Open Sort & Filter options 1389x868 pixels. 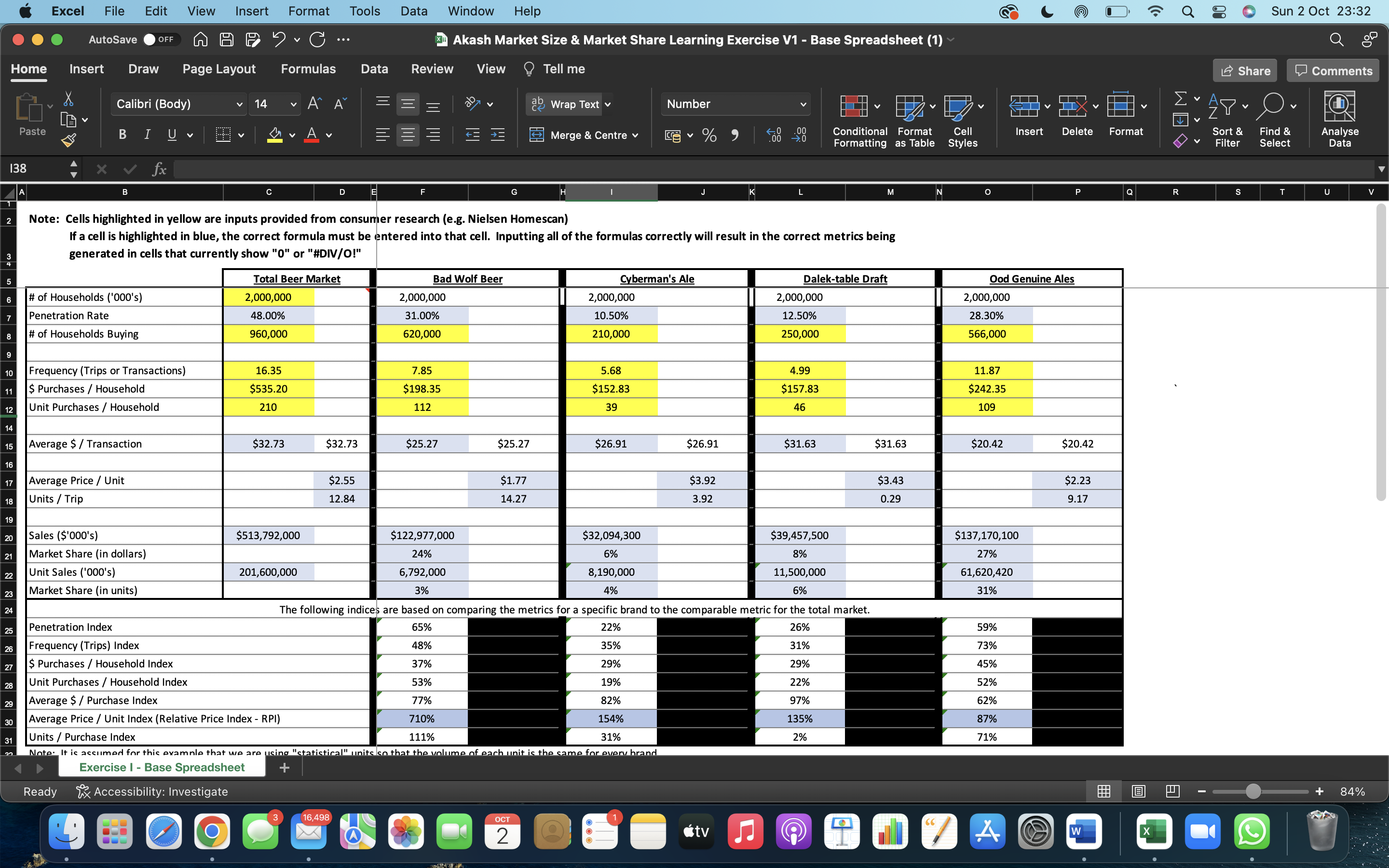(1227, 119)
